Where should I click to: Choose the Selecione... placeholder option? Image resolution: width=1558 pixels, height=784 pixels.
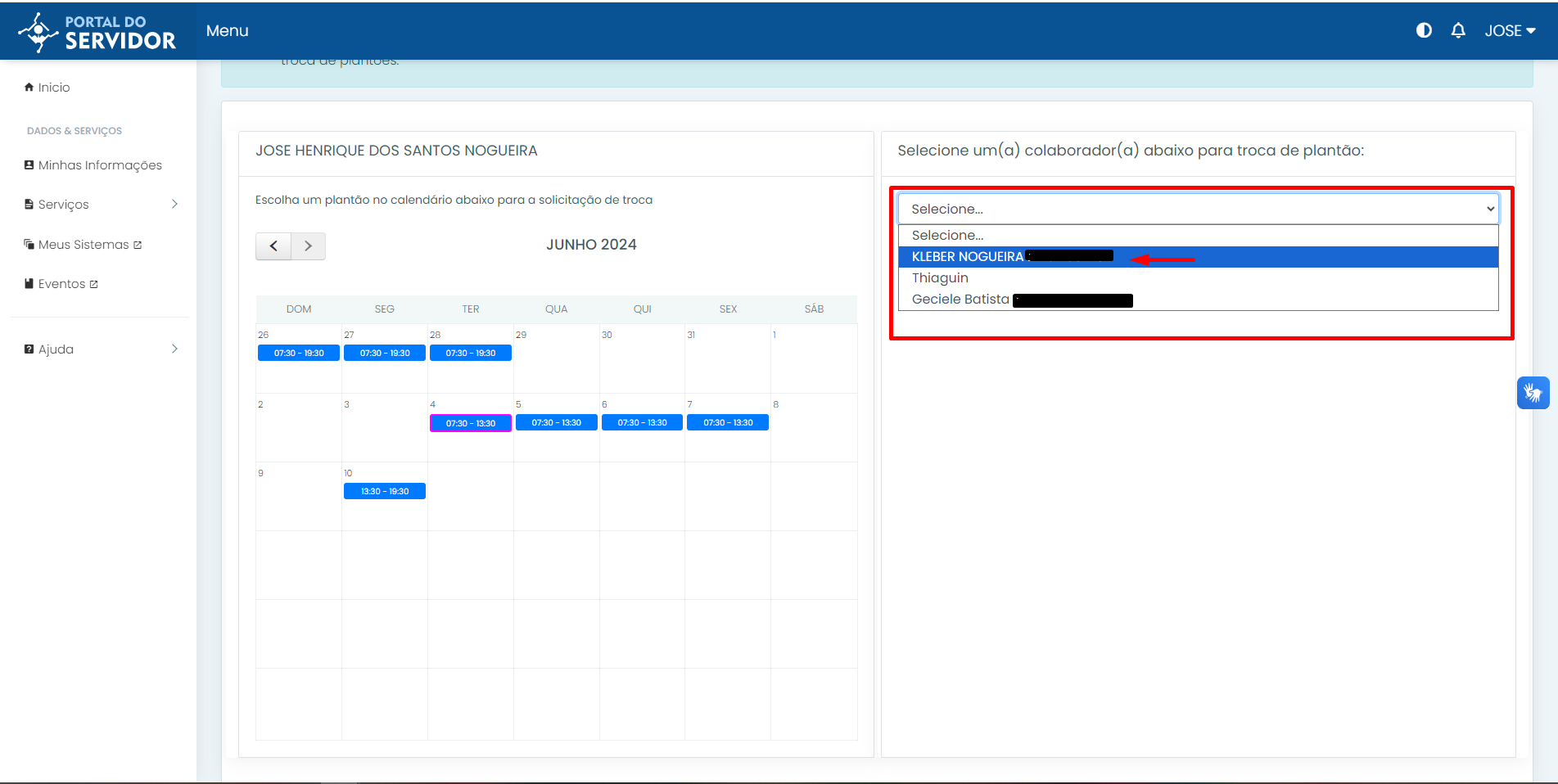click(1198, 235)
